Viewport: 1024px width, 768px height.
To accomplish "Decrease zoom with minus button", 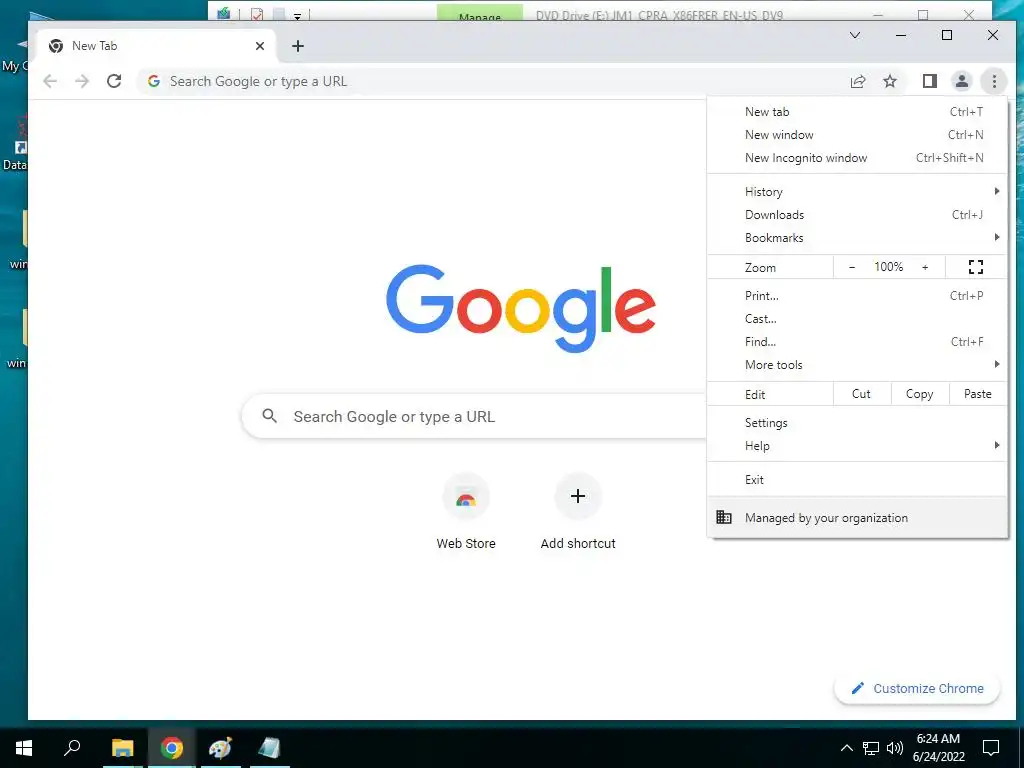I will coord(852,267).
